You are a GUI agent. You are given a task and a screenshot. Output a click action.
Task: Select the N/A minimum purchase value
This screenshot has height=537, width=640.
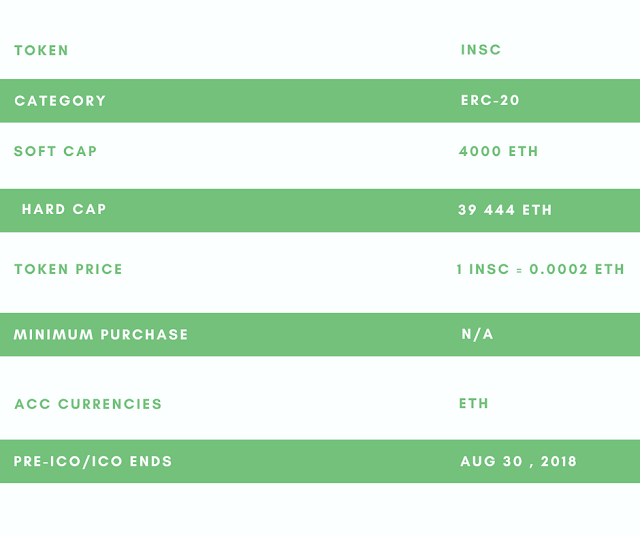pyautogui.click(x=477, y=334)
